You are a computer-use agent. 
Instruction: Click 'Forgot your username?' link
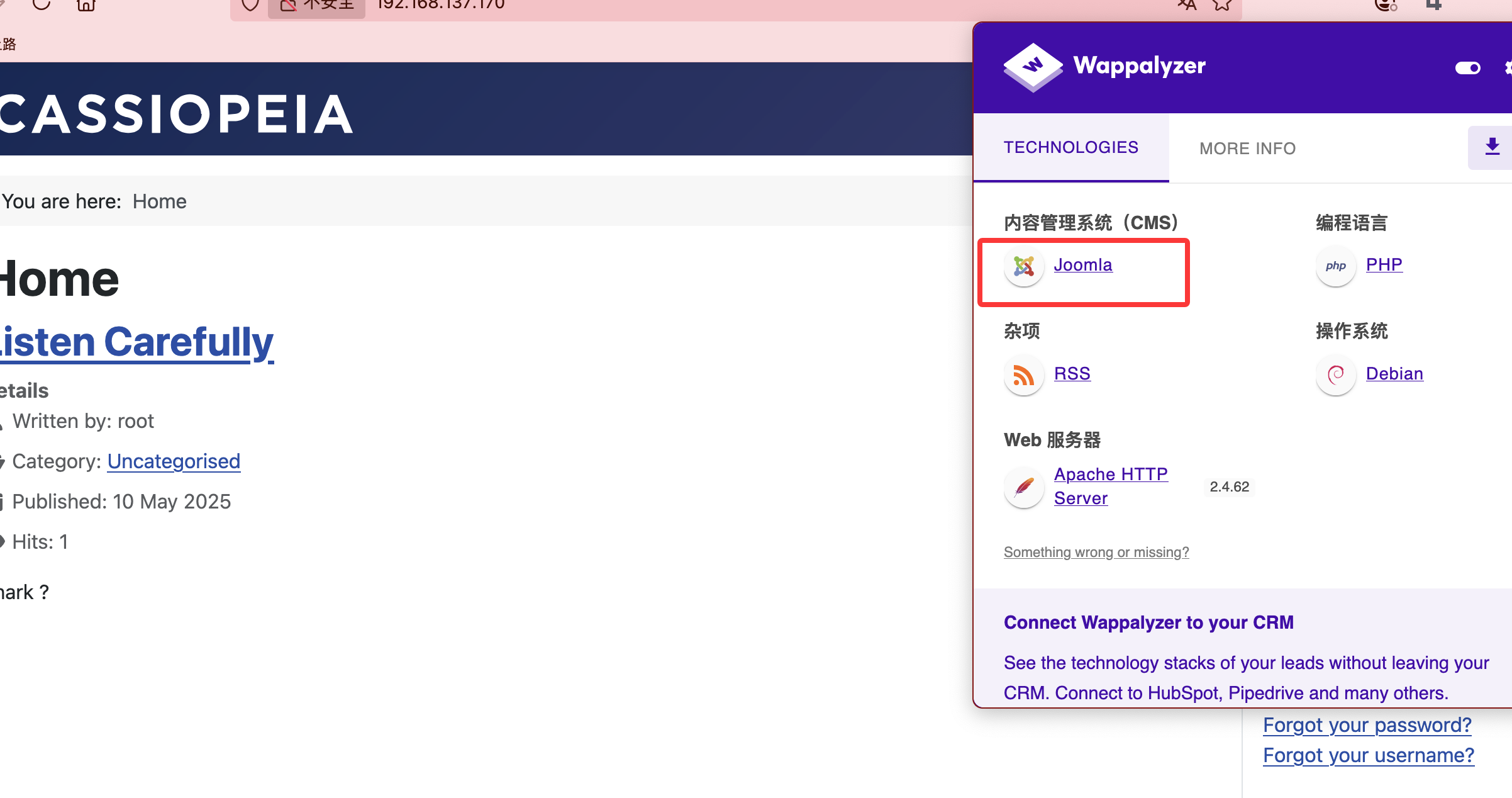point(1369,755)
